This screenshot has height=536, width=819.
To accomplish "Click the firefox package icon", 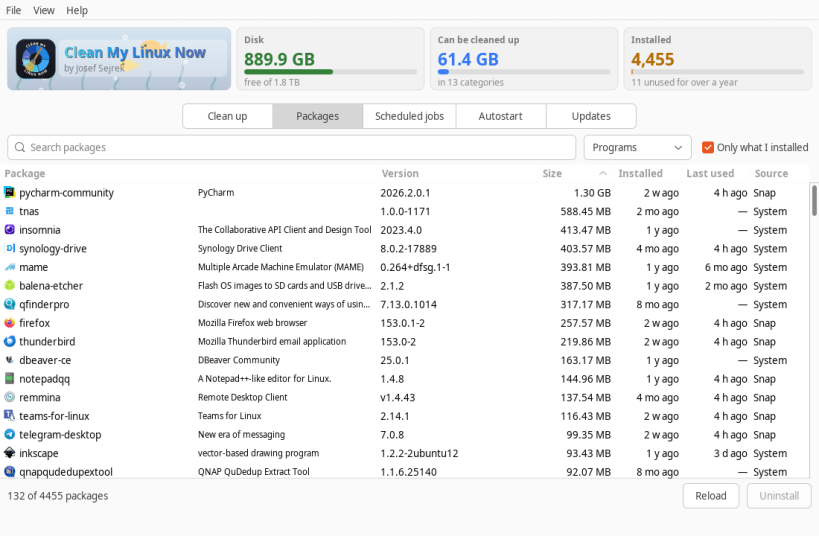I will 9,323.
